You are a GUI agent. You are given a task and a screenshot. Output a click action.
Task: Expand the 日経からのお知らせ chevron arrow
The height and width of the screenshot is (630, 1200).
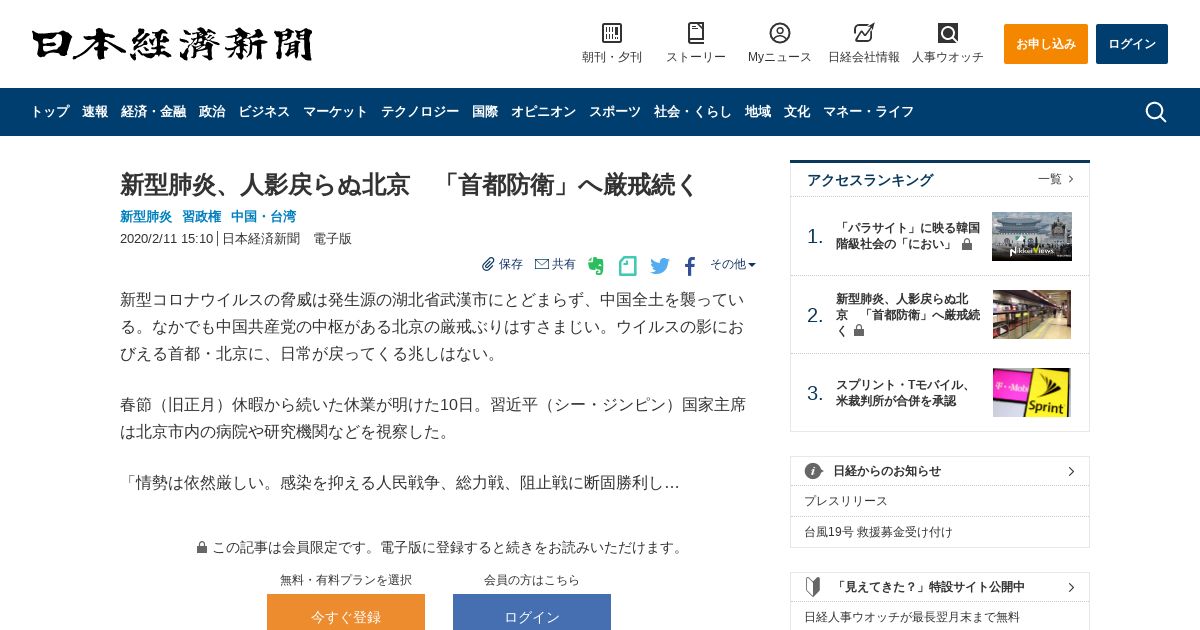[1071, 471]
